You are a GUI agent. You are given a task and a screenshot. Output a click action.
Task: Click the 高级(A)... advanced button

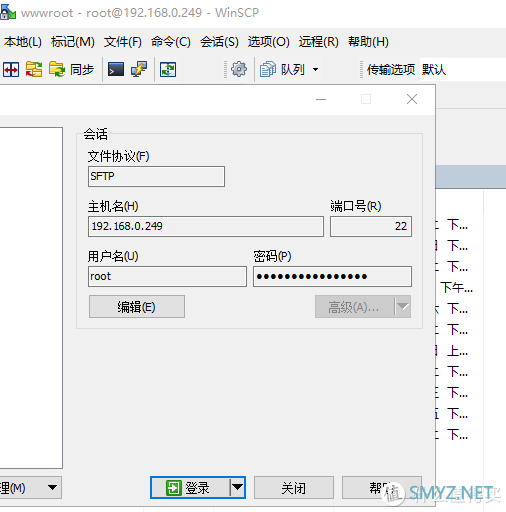(x=354, y=307)
